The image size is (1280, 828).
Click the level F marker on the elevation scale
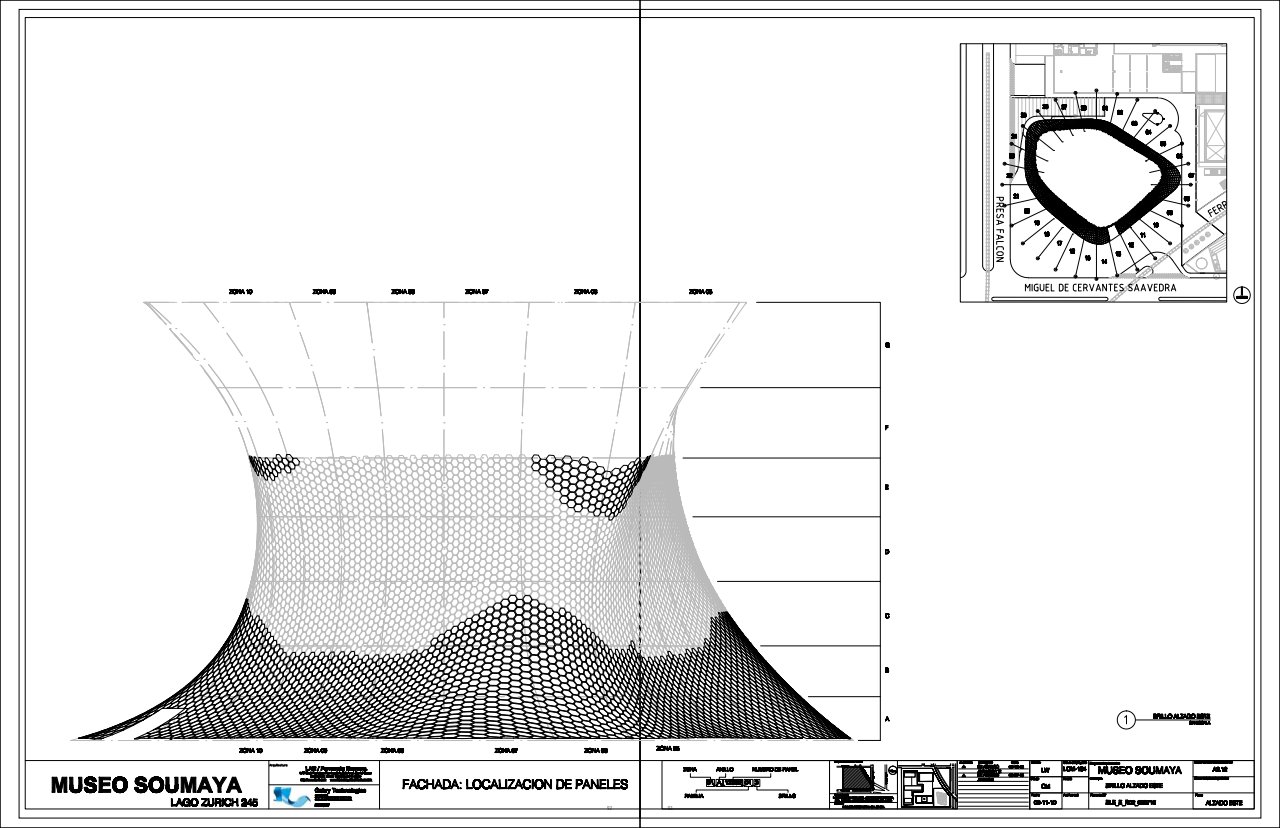point(887,428)
